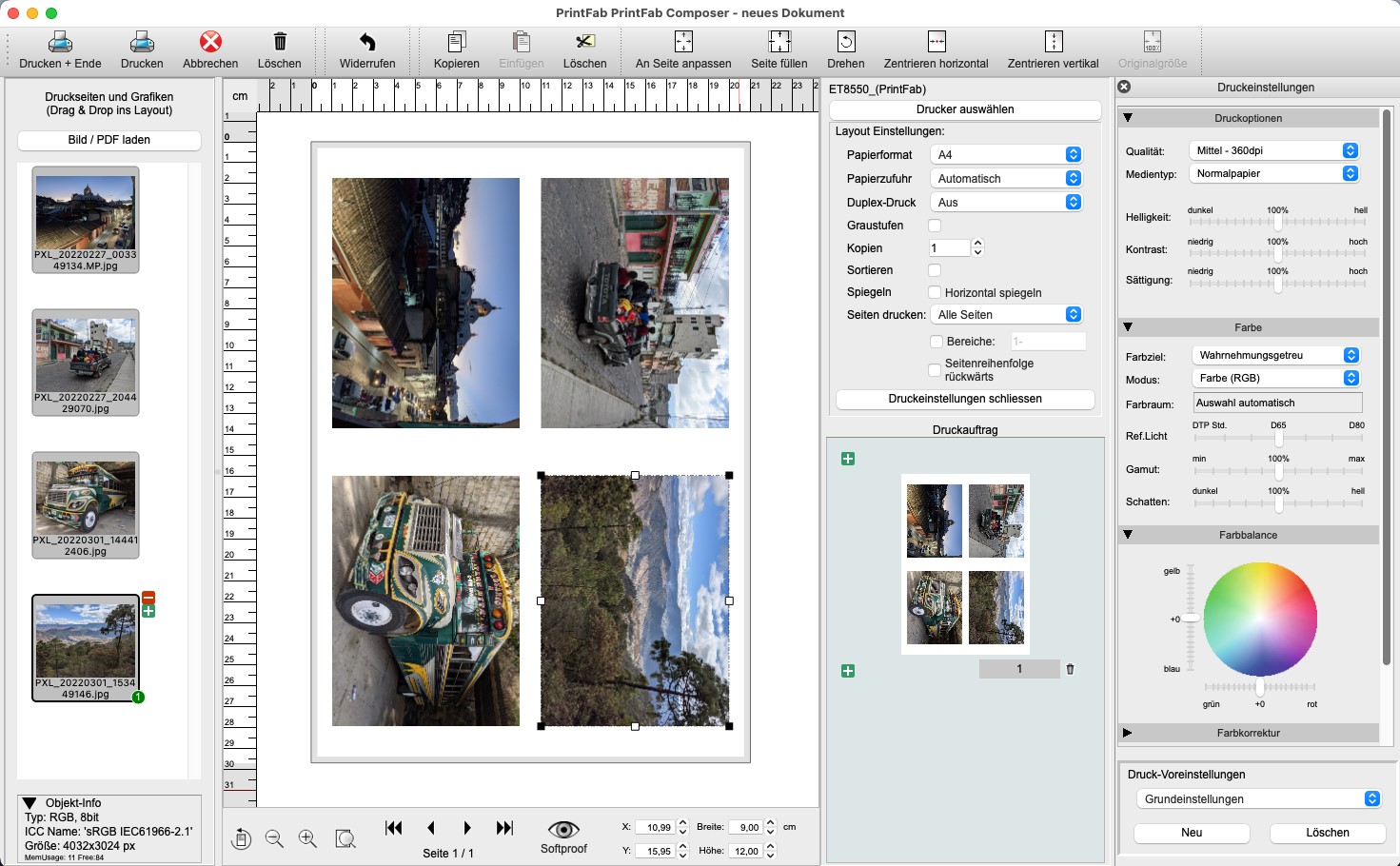Click the Zentrieren horizontal icon
1400x866 pixels.
coord(936,43)
